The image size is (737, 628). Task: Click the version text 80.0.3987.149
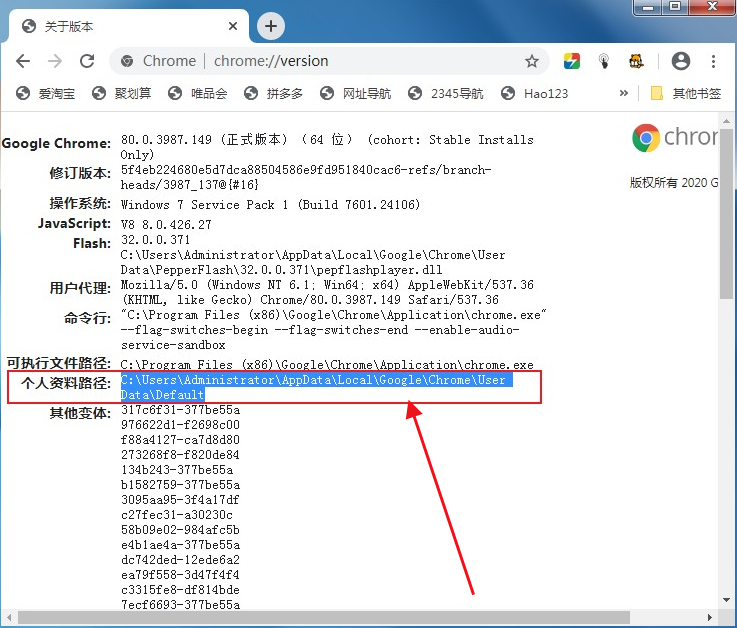(x=166, y=140)
